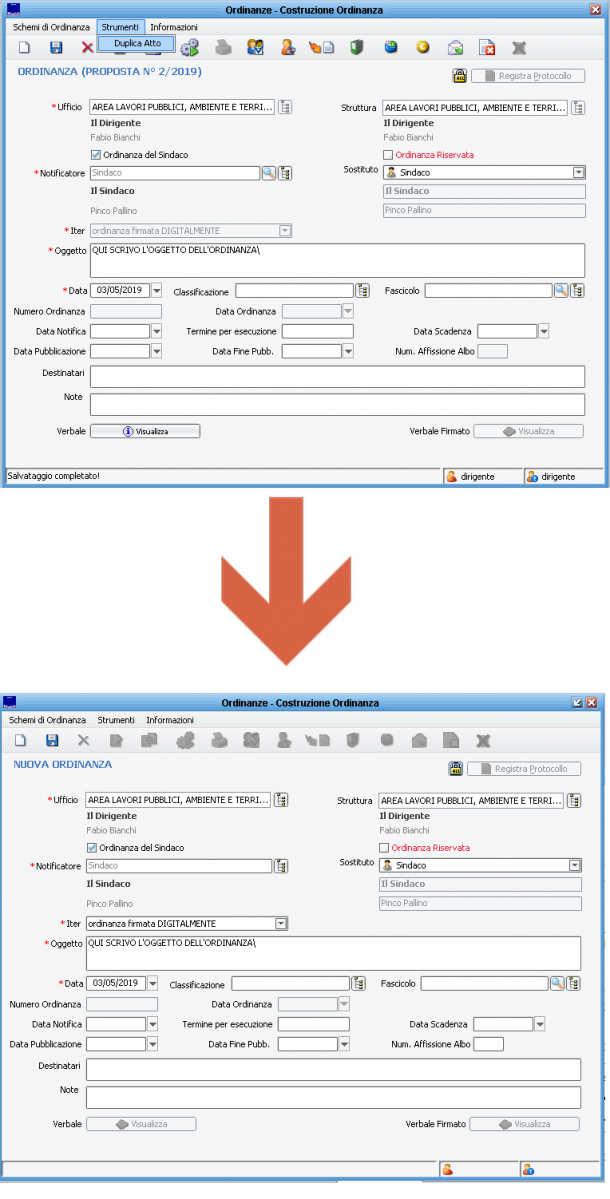This screenshot has height=1199, width=610.
Task: Enable Ordinanza Riservata checkbox in Proposta window
Action: tap(388, 155)
